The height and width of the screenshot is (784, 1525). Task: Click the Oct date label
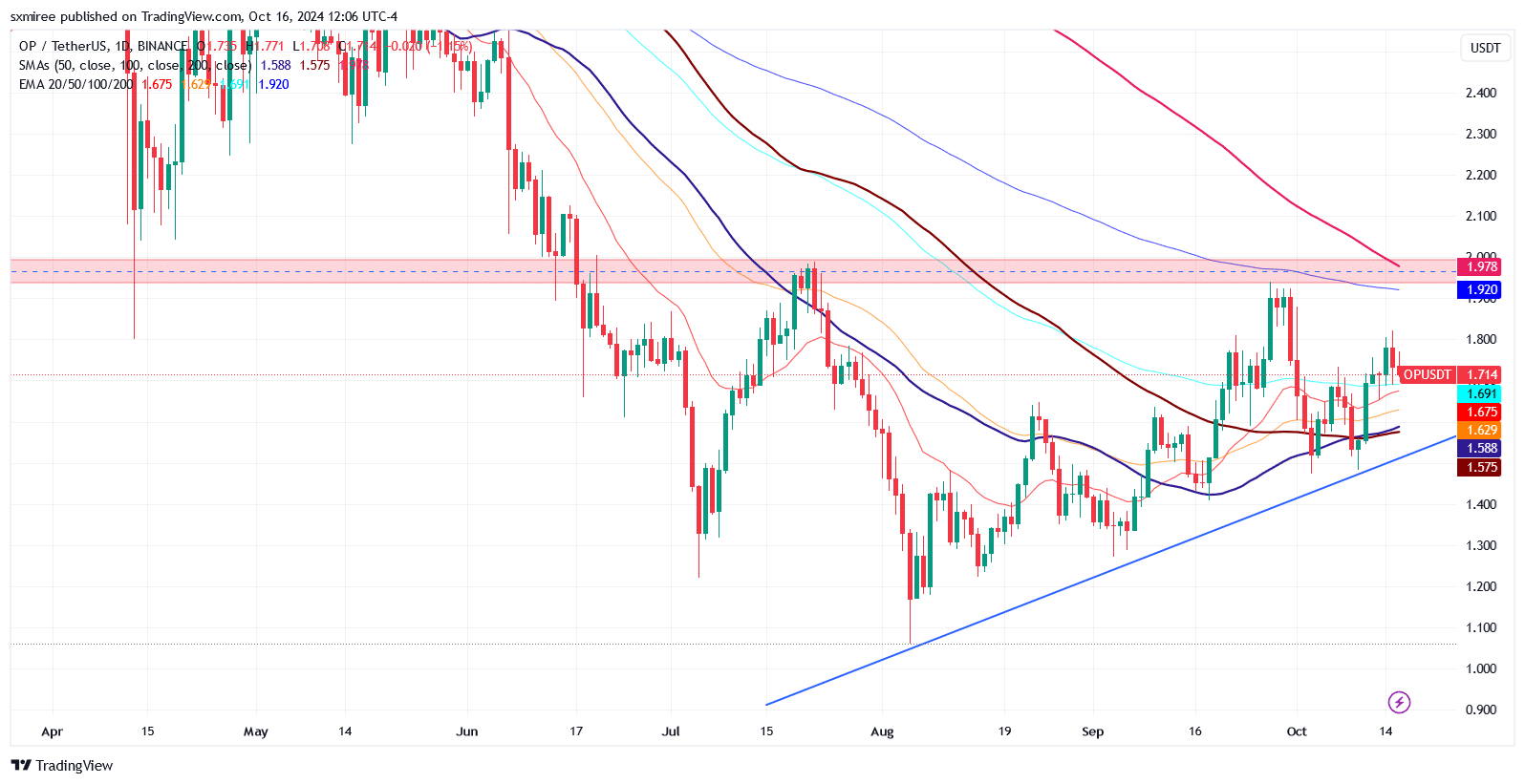pyautogui.click(x=1296, y=731)
